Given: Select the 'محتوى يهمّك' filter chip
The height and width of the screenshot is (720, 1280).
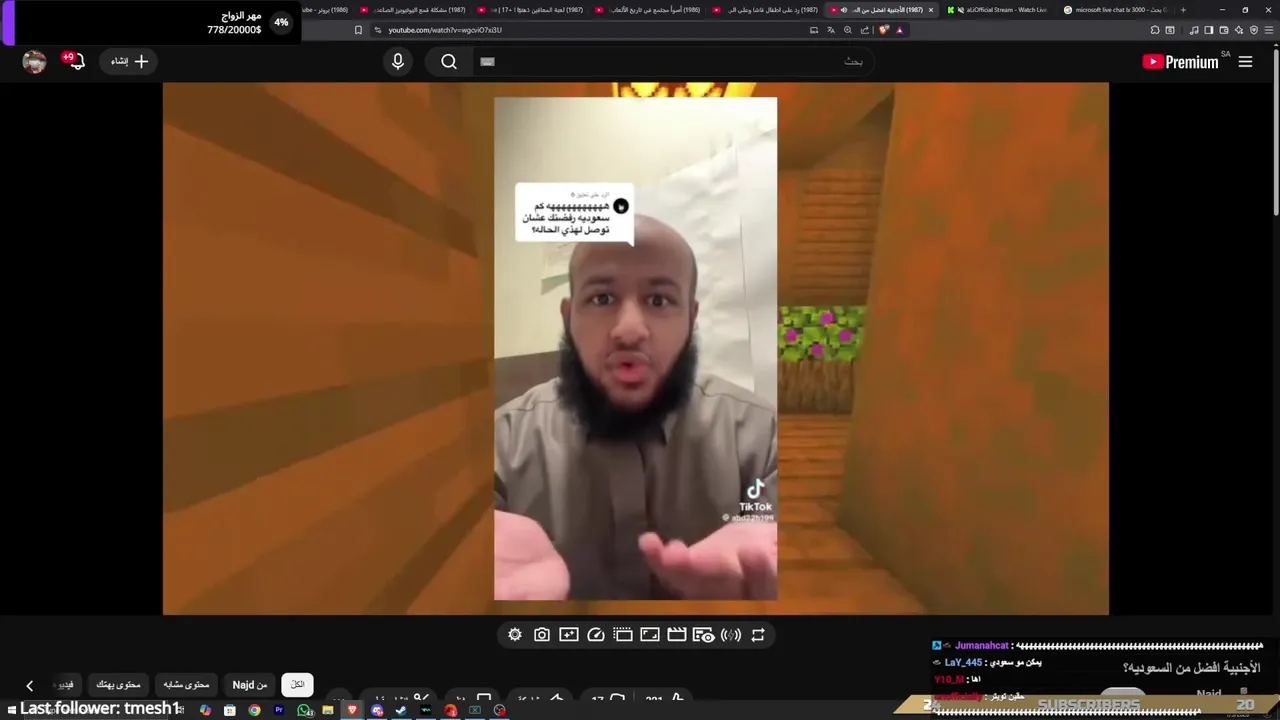Looking at the screenshot, I should click(x=118, y=685).
